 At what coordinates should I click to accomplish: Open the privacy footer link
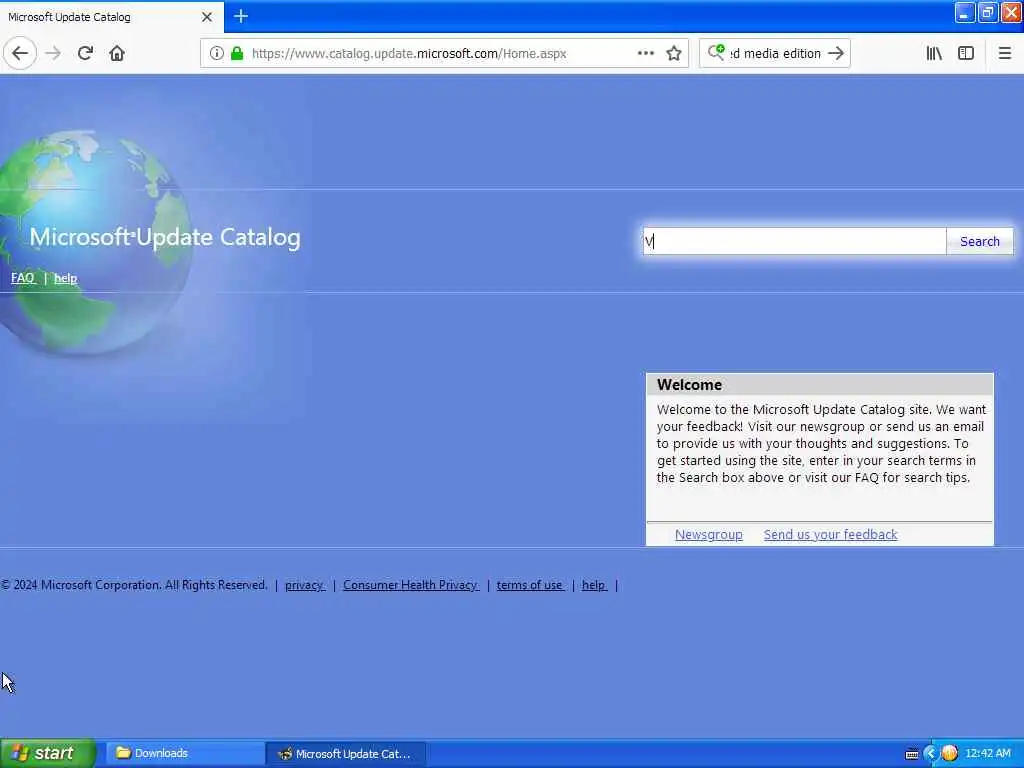(304, 585)
